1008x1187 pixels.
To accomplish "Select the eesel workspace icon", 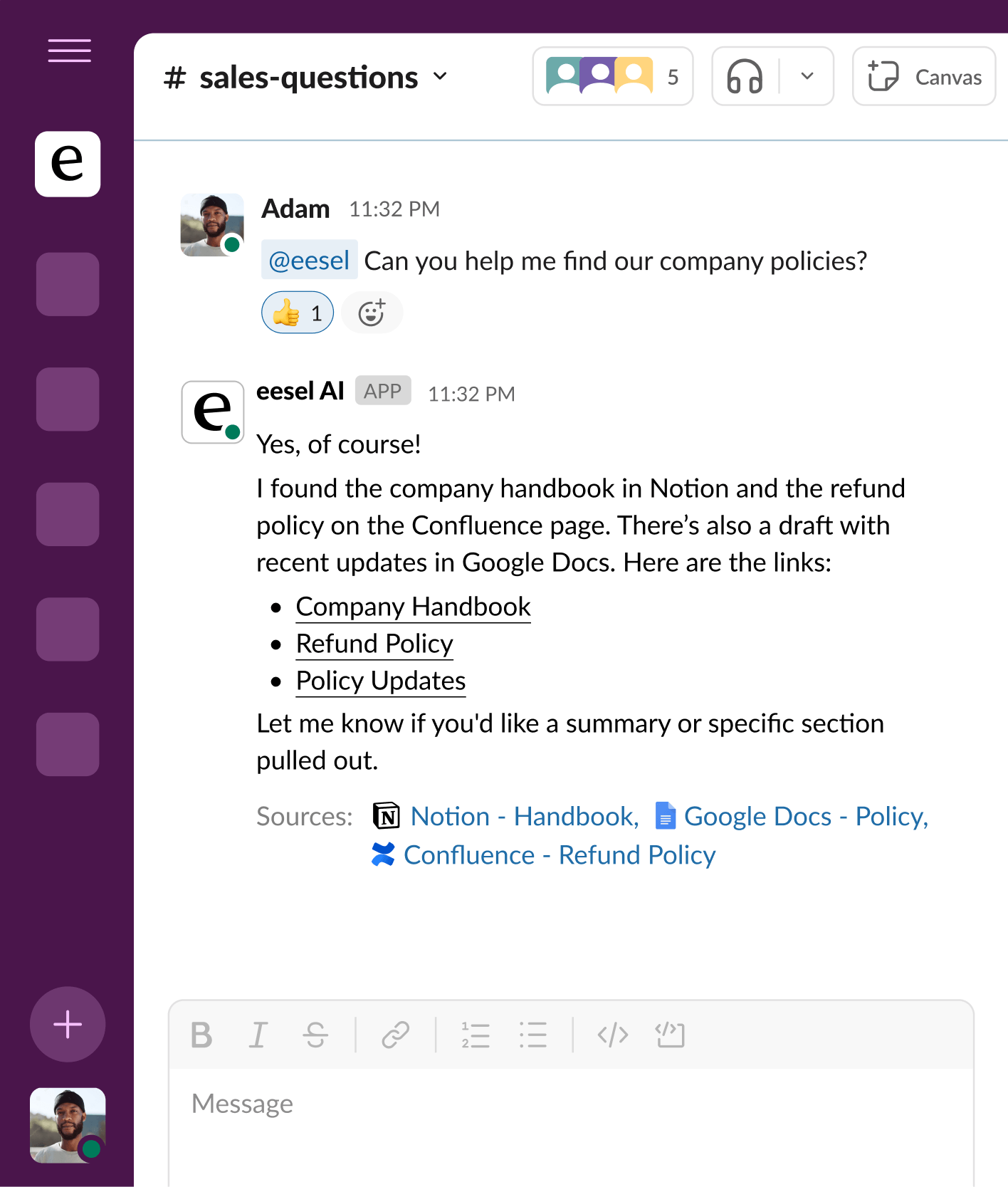I will click(68, 164).
